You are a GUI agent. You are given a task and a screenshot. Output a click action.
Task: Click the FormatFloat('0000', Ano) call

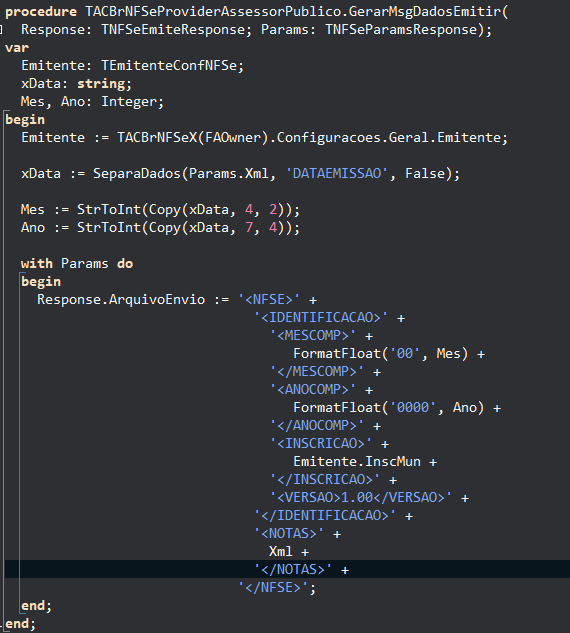pos(389,407)
